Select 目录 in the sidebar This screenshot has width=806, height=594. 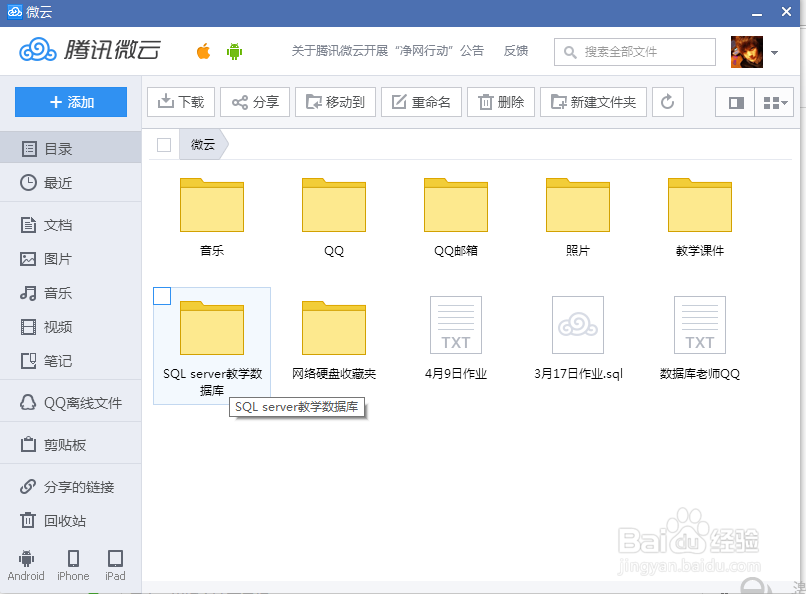70,148
